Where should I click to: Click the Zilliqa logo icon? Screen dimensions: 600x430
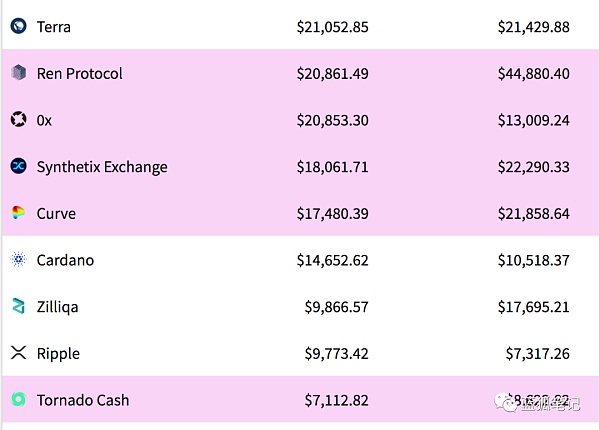pos(18,307)
